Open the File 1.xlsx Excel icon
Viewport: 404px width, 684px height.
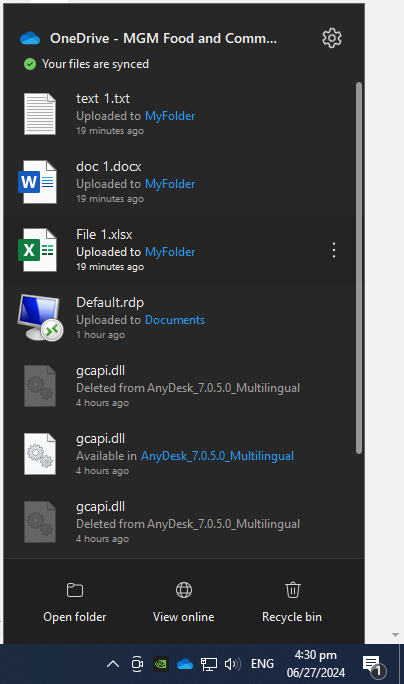[x=38, y=250]
